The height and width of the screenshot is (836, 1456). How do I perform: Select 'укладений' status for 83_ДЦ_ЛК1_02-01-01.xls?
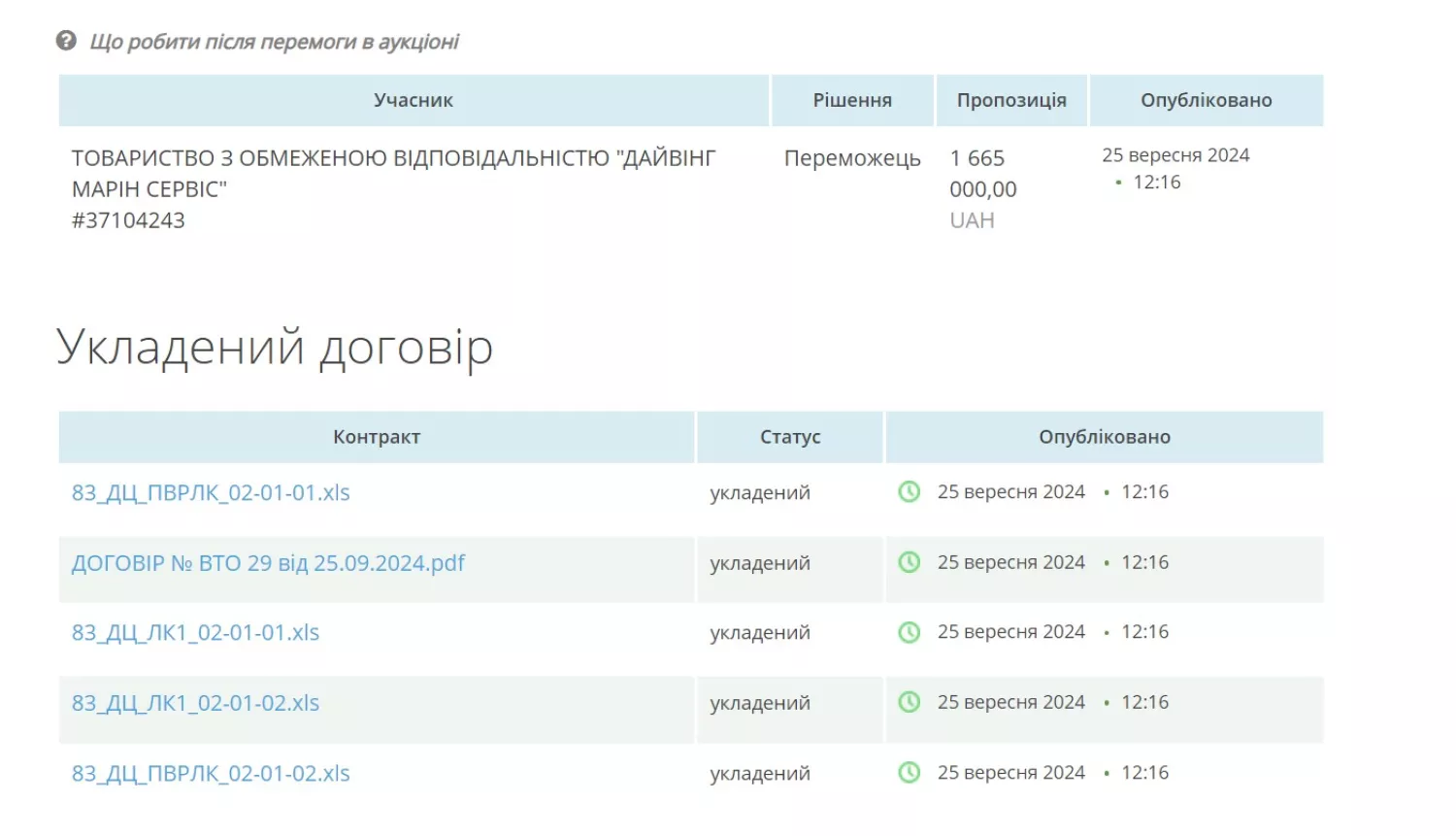click(x=760, y=633)
